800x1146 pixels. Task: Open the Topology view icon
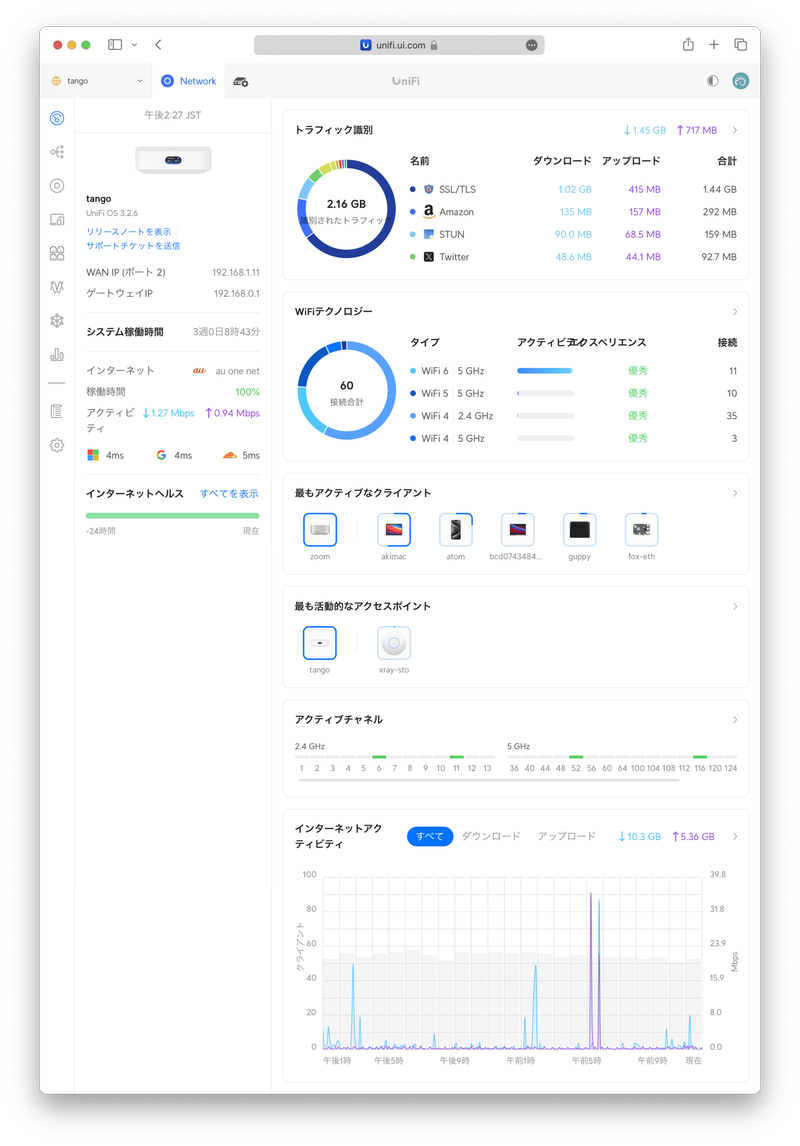click(x=57, y=152)
